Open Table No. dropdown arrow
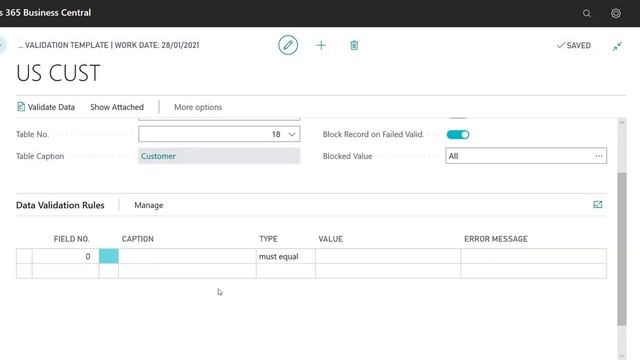Viewport: 640px width, 360px height. [x=292, y=134]
